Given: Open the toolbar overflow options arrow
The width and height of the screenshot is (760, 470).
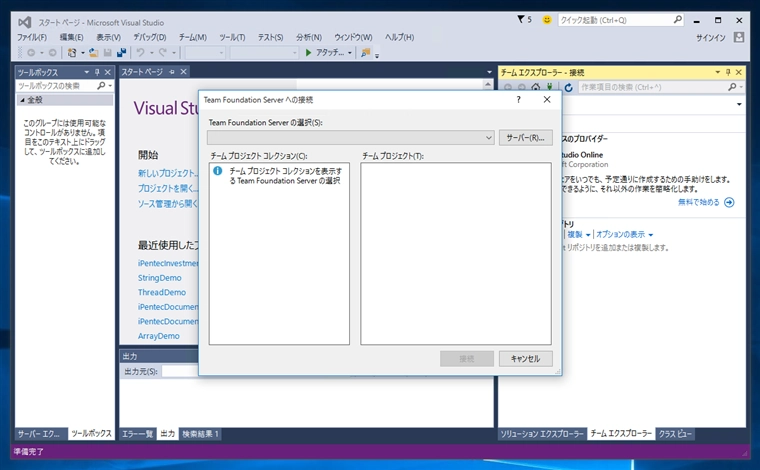Looking at the screenshot, I should (x=377, y=55).
